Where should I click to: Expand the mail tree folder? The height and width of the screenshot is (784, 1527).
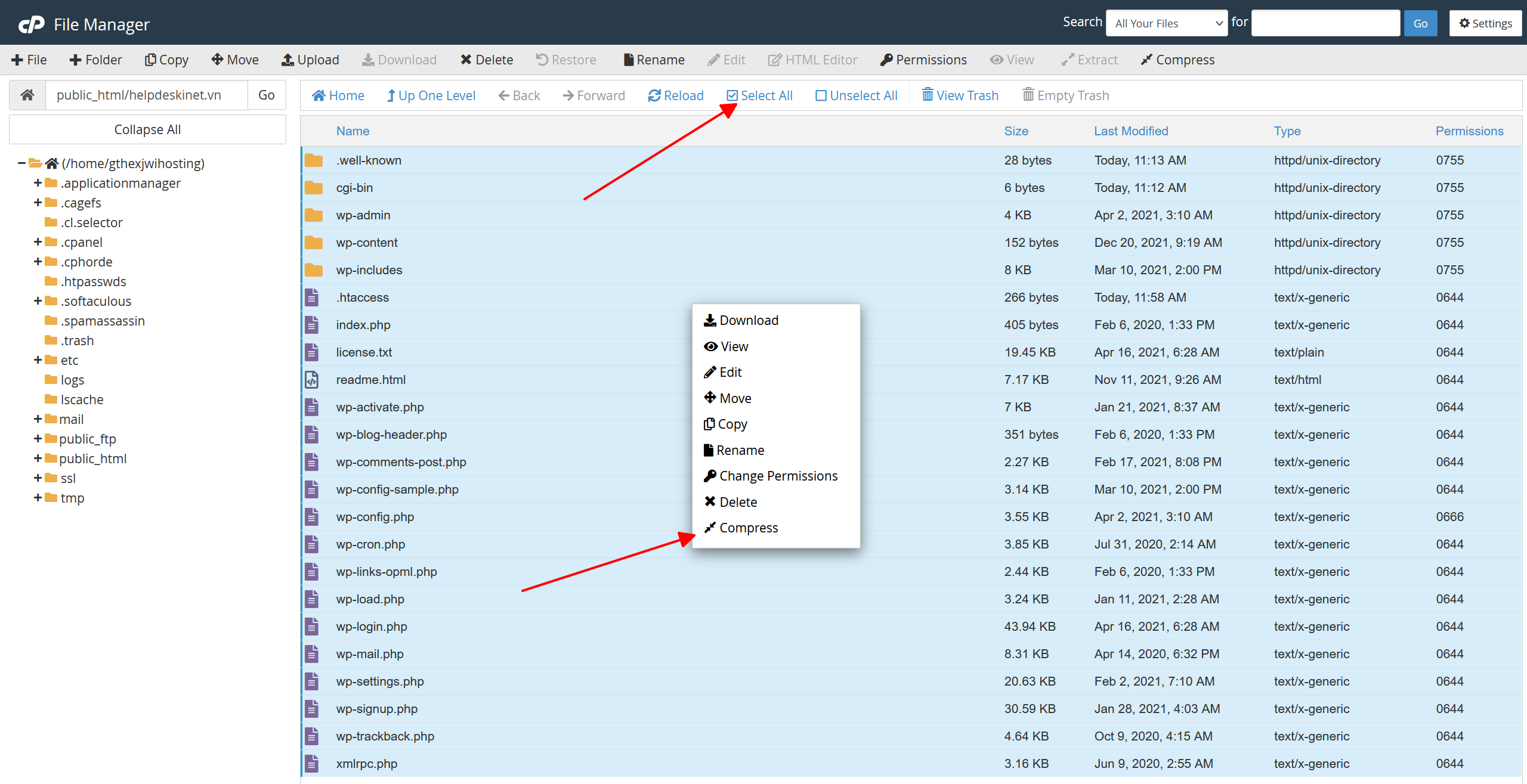point(38,419)
